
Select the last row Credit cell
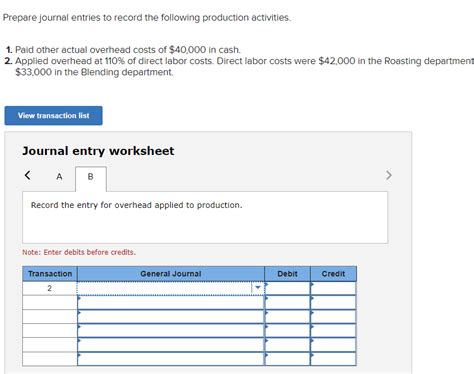(333, 359)
